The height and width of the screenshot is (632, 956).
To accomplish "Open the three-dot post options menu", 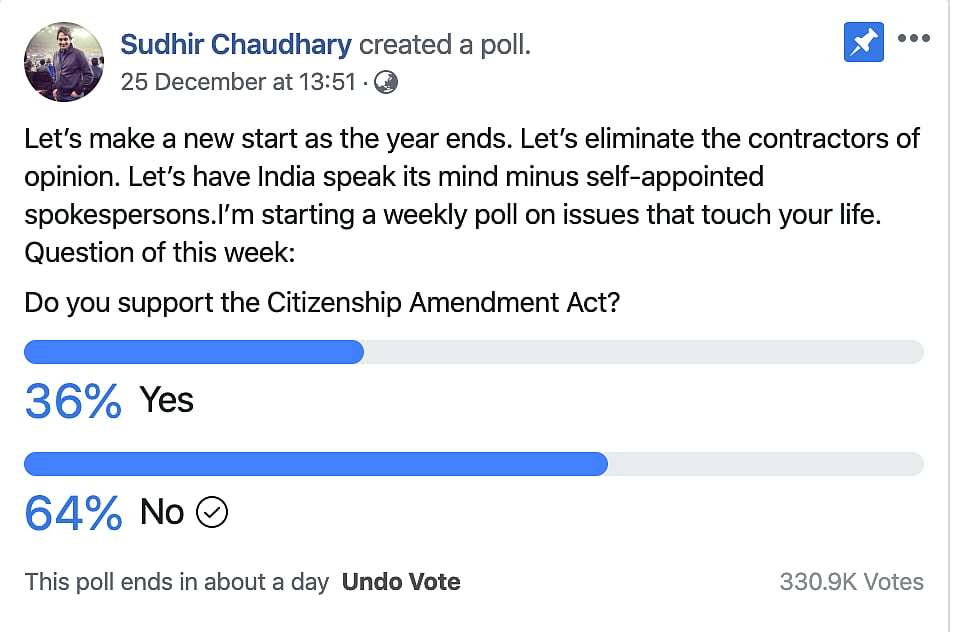I will tap(914, 40).
